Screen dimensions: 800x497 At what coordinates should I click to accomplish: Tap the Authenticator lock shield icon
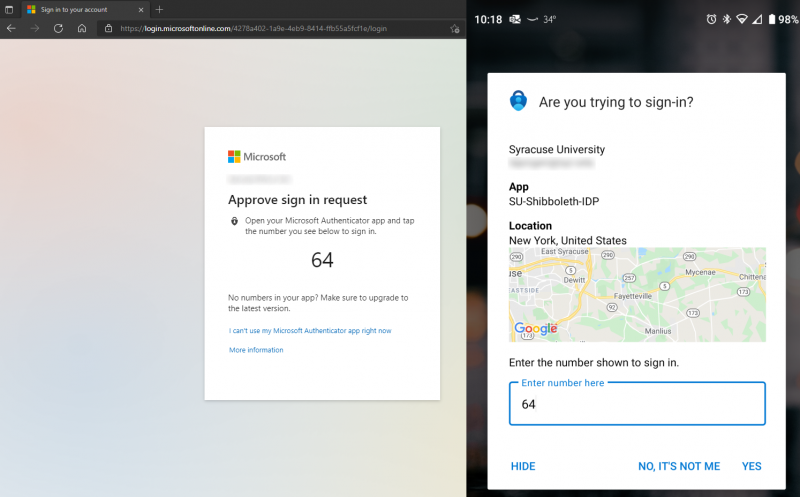518,101
